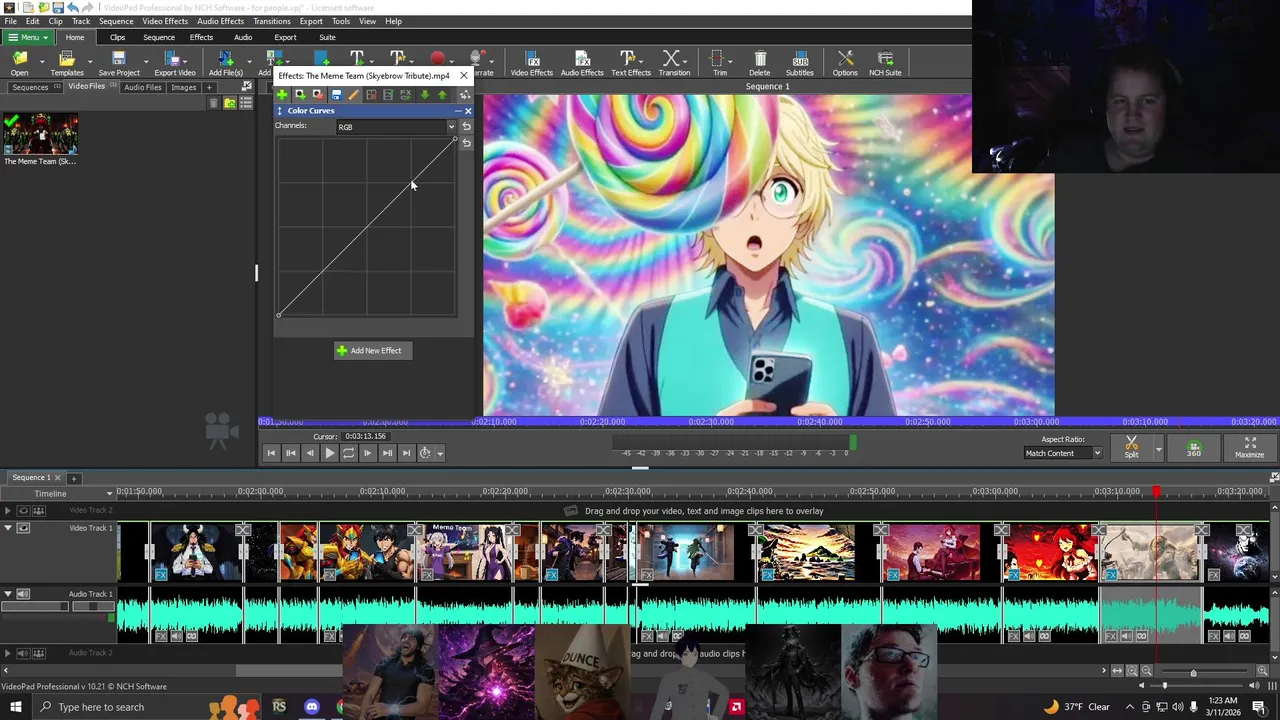Screen dimensions: 1280x720
Task: Mute Audio Track 1 speaker toggle
Action: tap(23, 594)
